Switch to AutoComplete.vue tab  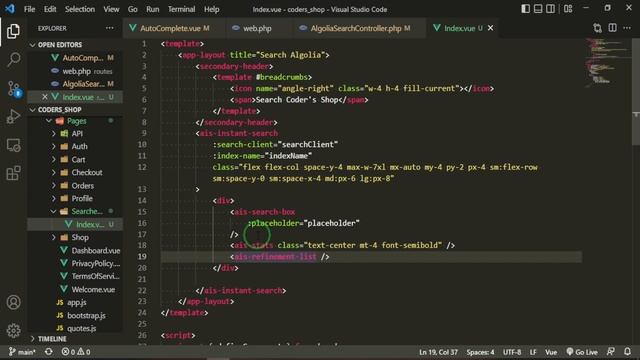pos(173,28)
